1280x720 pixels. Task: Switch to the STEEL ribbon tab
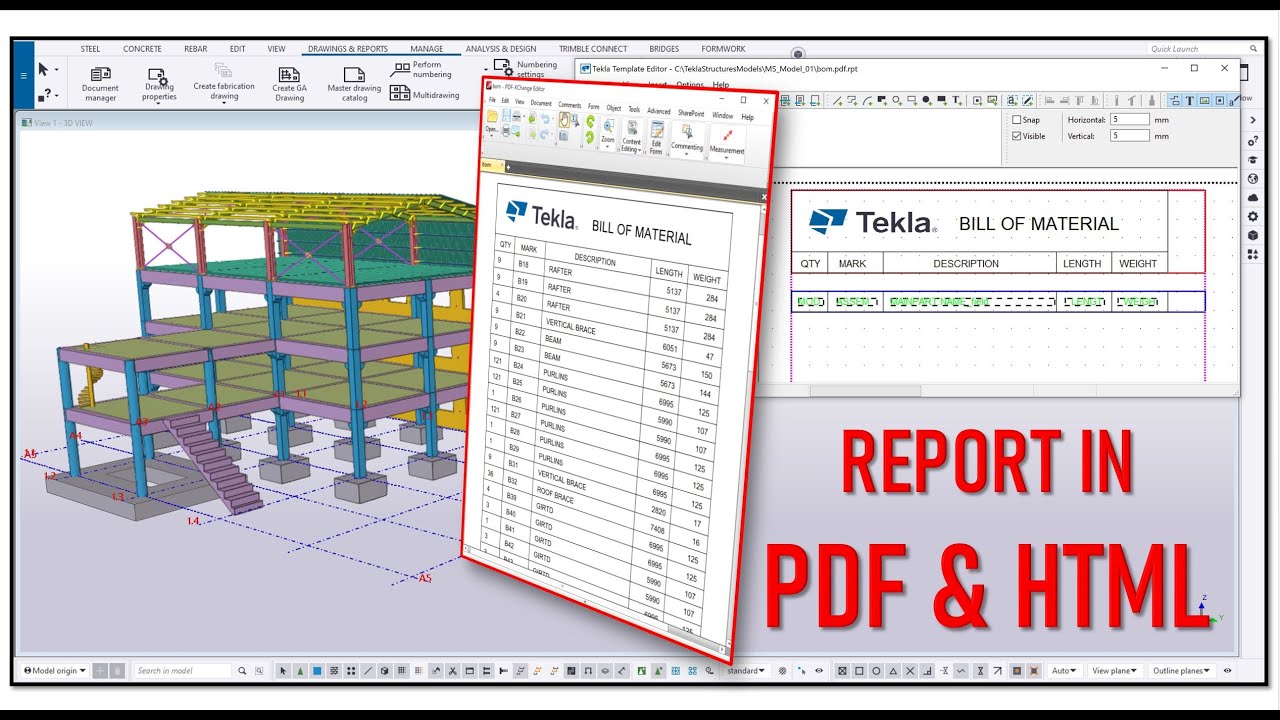(90, 49)
